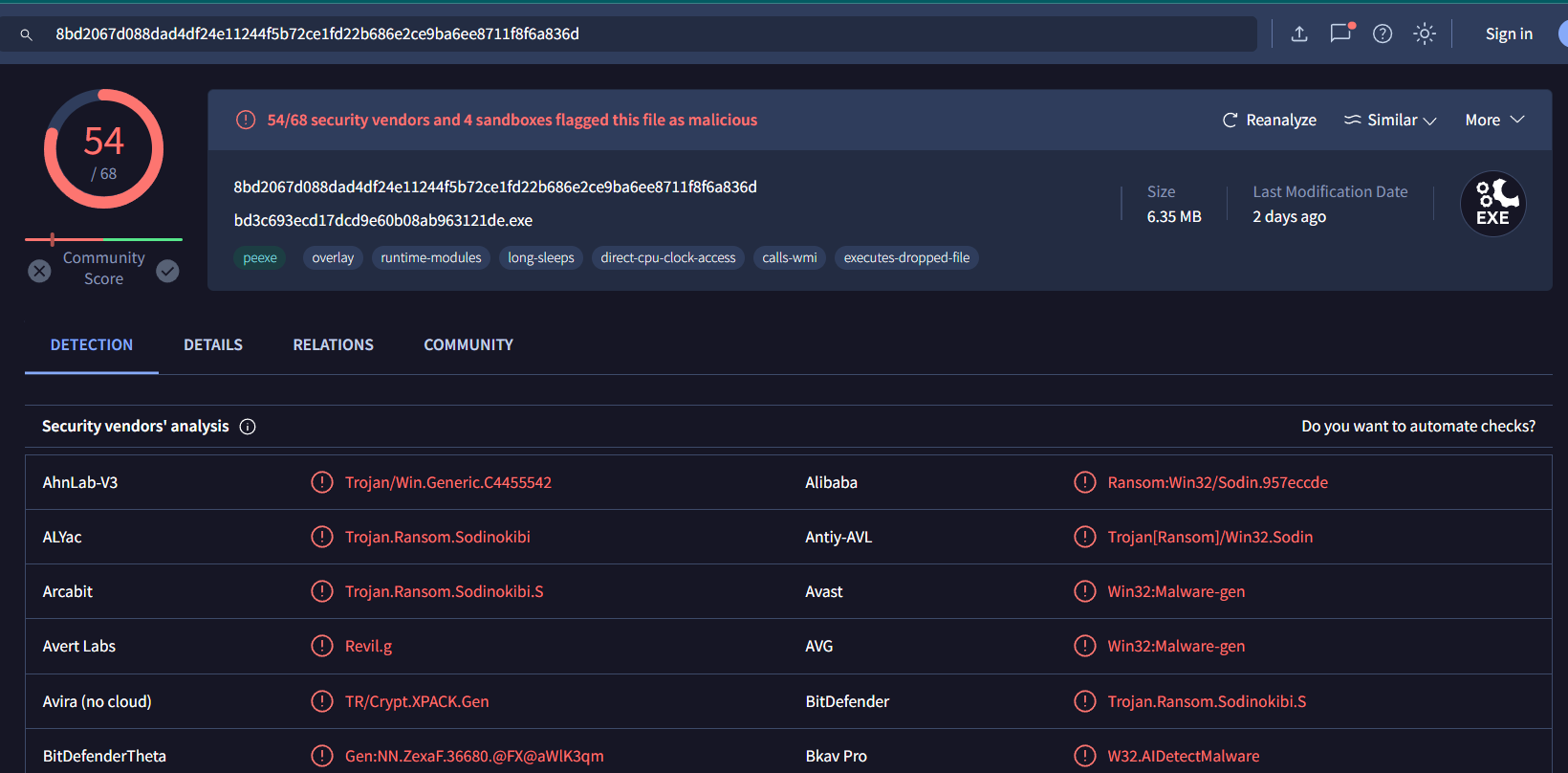Toggle the light/dark theme sun icon
The width and height of the screenshot is (1568, 773).
[x=1425, y=34]
